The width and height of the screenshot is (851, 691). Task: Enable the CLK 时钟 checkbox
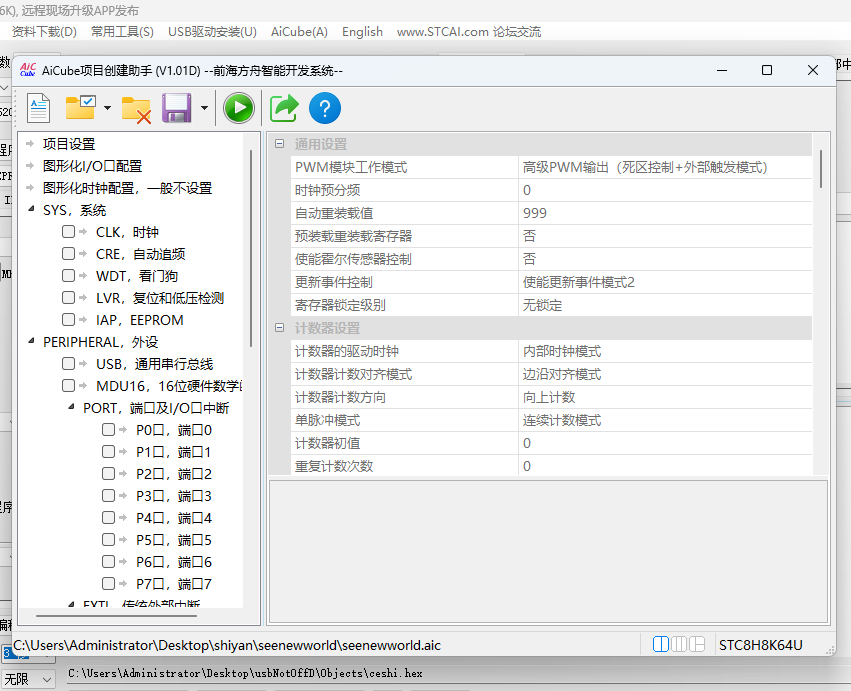point(67,231)
